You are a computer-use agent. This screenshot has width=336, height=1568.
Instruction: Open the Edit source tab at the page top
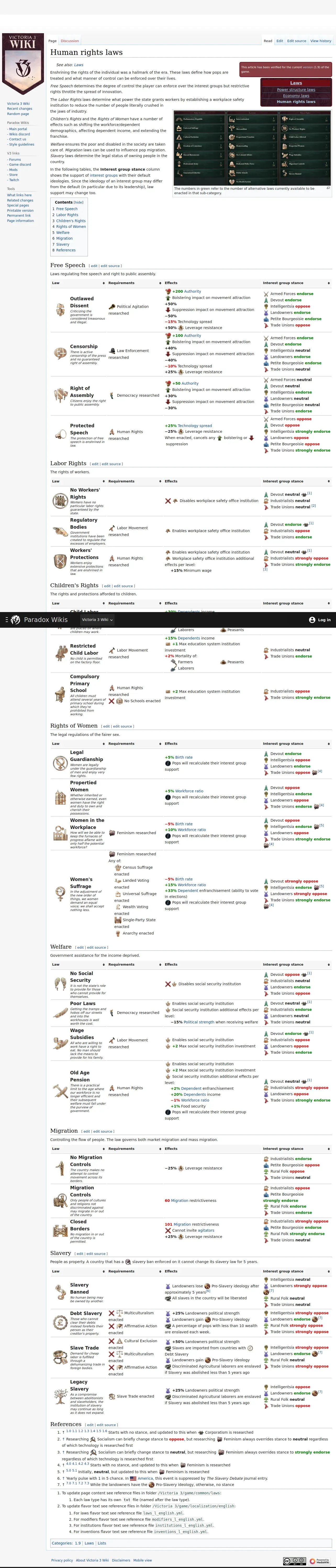tap(296, 41)
